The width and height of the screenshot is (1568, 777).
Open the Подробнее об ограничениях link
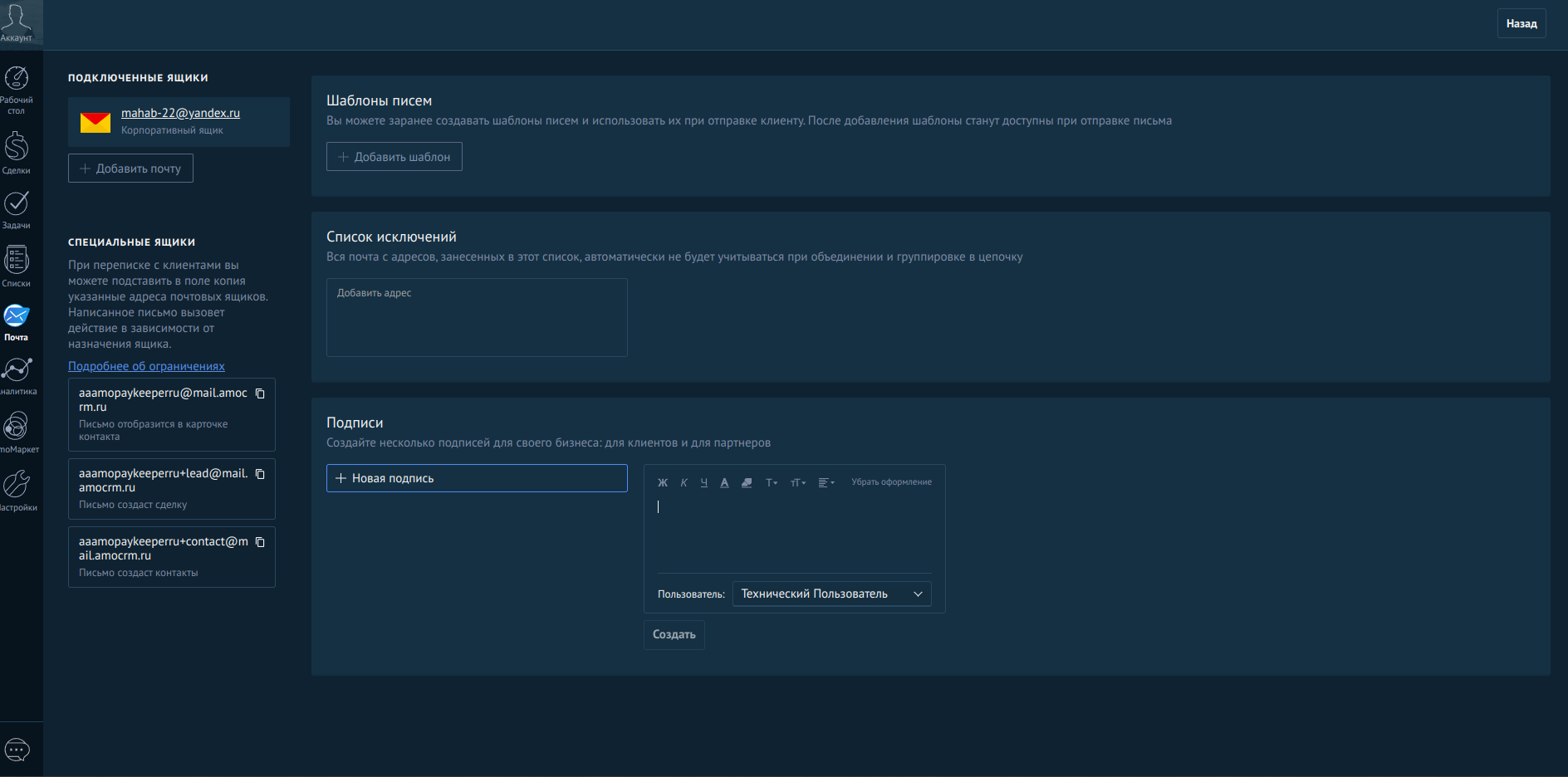tap(146, 366)
